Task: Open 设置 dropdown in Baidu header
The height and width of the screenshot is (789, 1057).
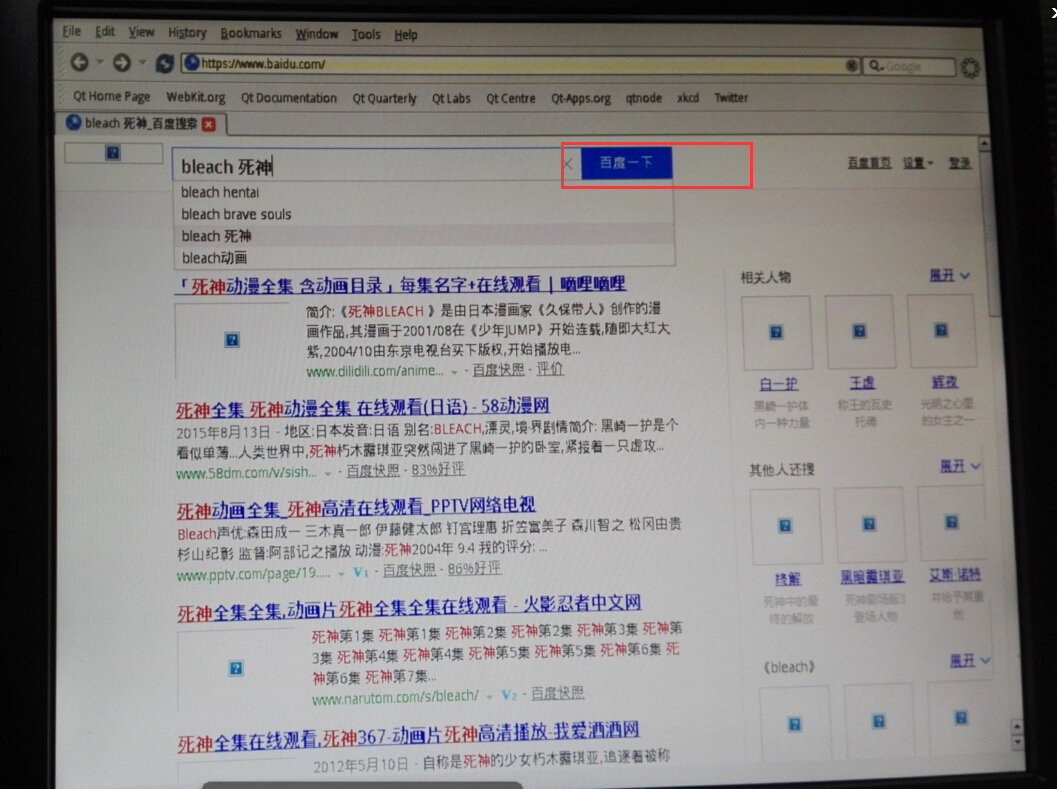Action: [x=918, y=163]
